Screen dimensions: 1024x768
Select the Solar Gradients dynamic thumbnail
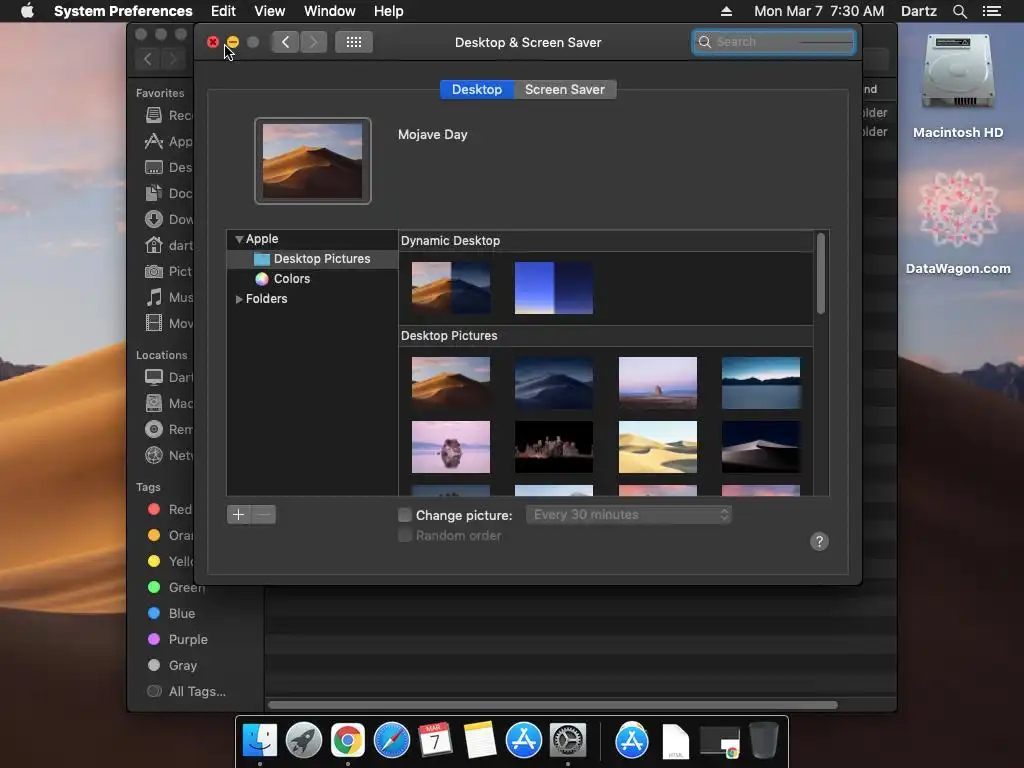554,288
